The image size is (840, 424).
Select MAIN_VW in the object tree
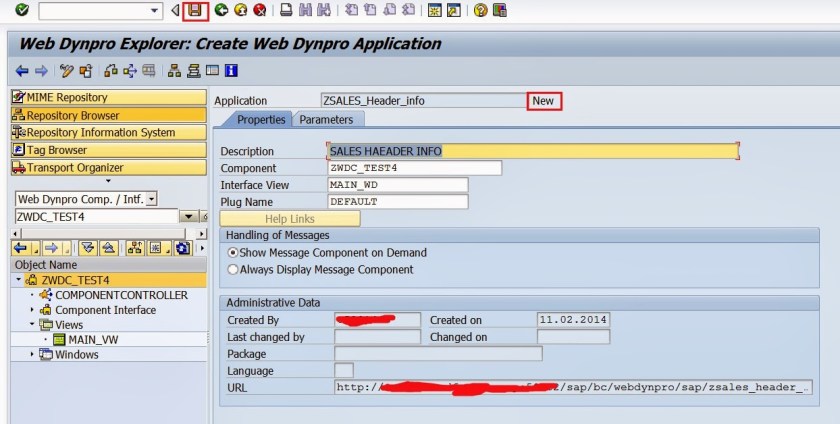(x=94, y=340)
